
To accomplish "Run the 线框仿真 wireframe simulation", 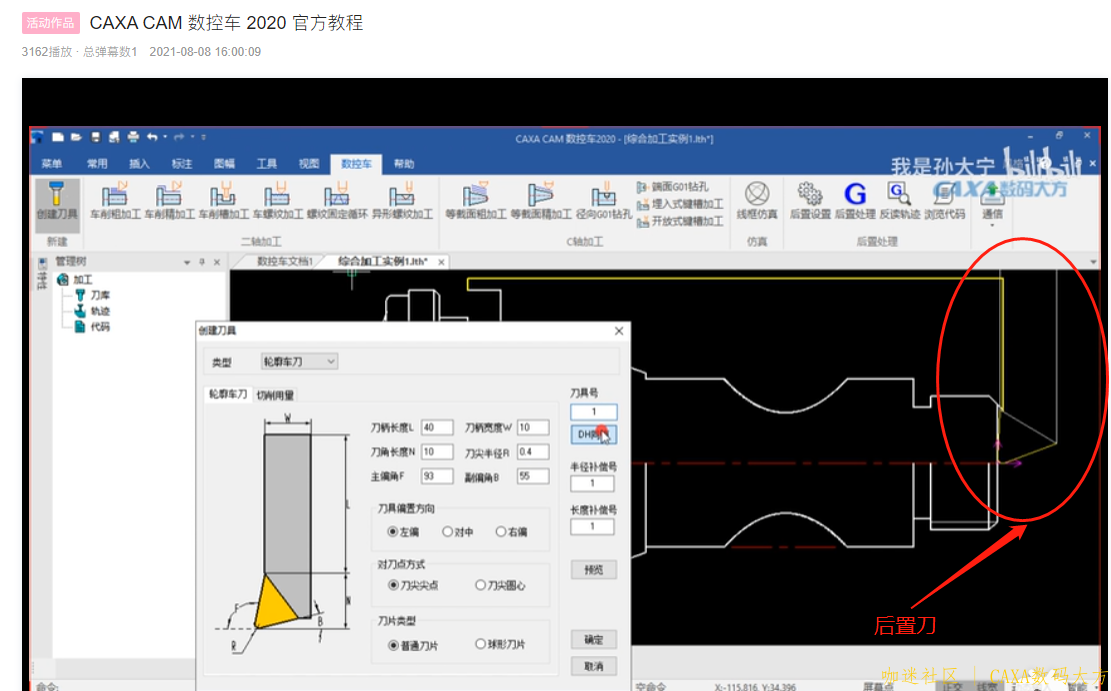I will [x=757, y=201].
